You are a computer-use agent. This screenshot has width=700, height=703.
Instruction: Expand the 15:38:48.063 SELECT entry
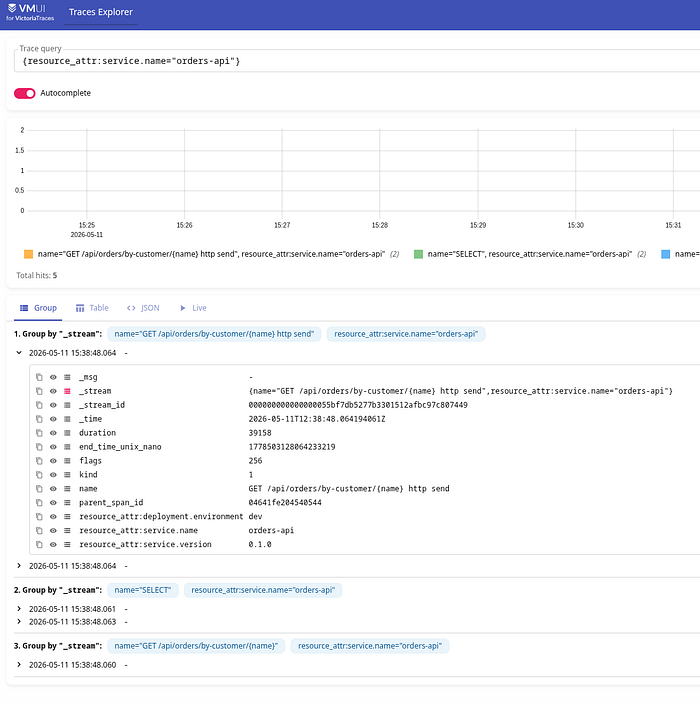tap(19, 622)
